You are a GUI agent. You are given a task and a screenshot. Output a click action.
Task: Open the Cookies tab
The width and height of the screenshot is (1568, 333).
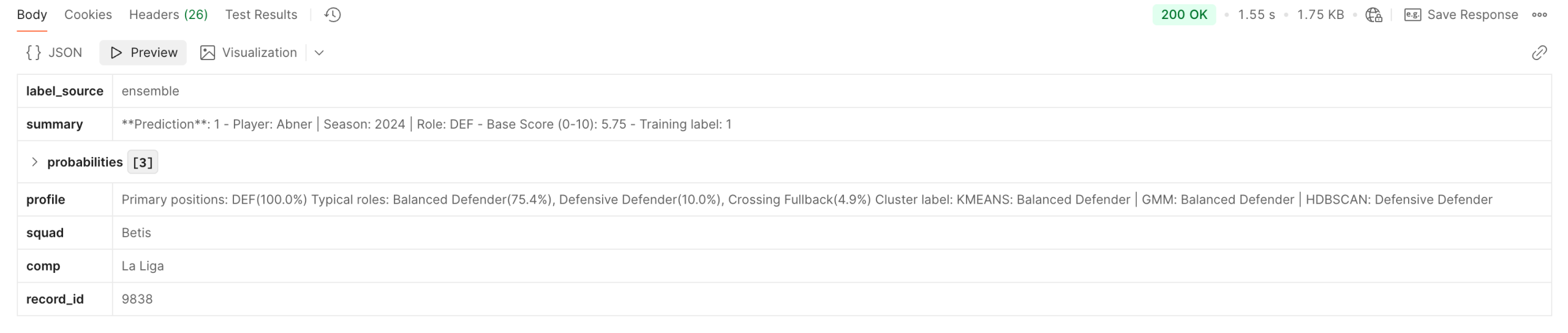pos(88,15)
